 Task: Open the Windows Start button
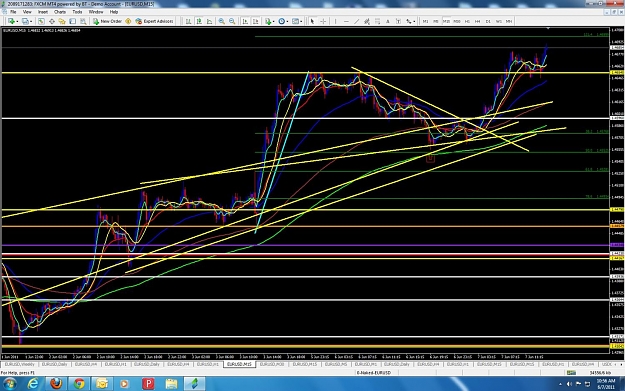[10, 384]
